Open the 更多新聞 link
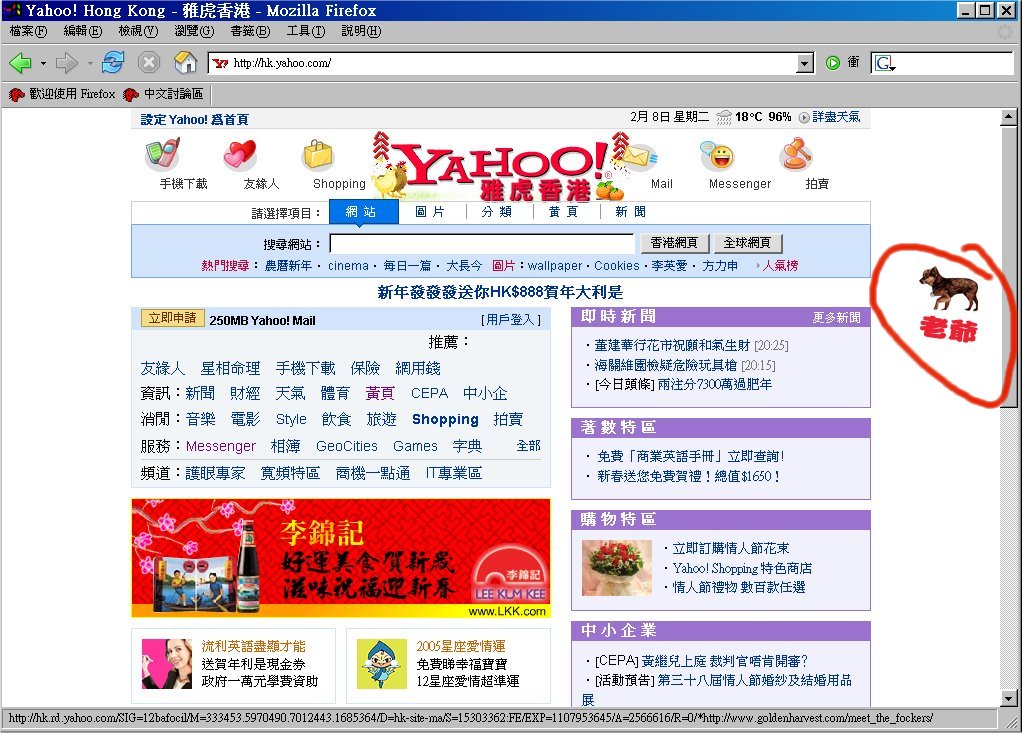Screen dimensions: 1022x733 (837, 317)
